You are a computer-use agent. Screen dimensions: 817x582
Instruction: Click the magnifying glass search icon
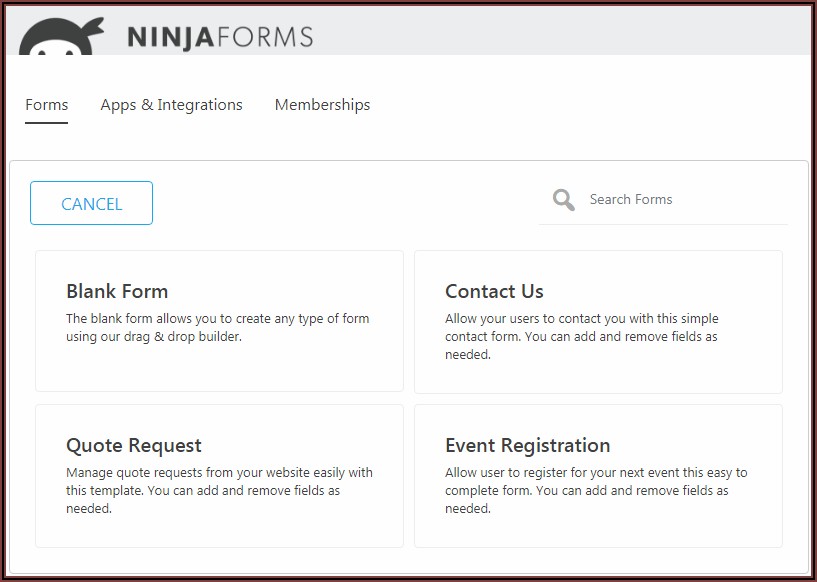click(x=563, y=200)
